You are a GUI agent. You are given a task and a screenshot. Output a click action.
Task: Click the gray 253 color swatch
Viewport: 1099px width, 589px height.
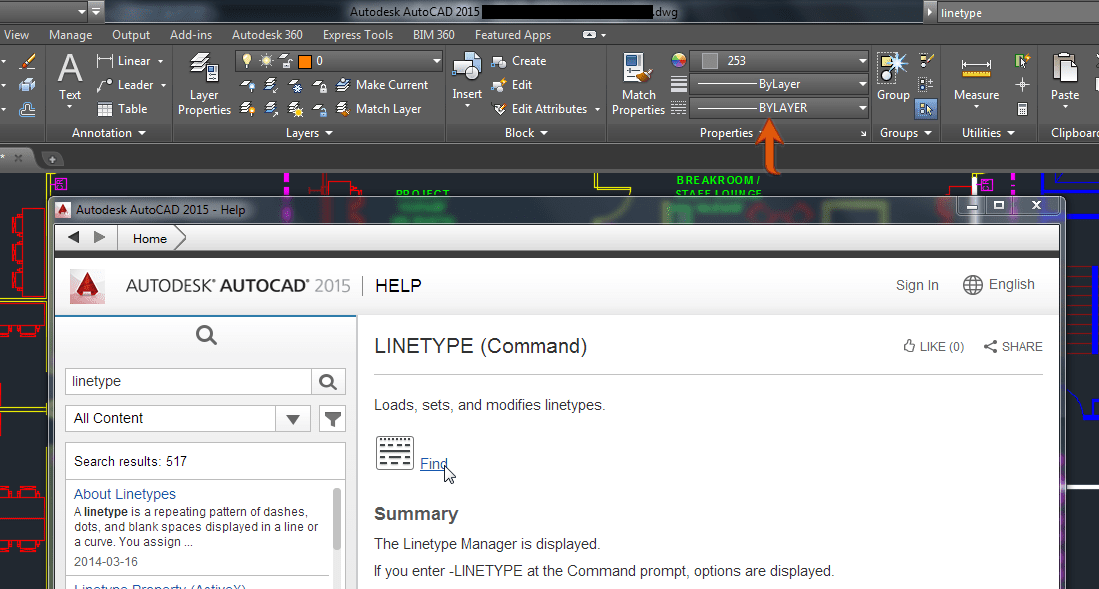pyautogui.click(x=709, y=61)
